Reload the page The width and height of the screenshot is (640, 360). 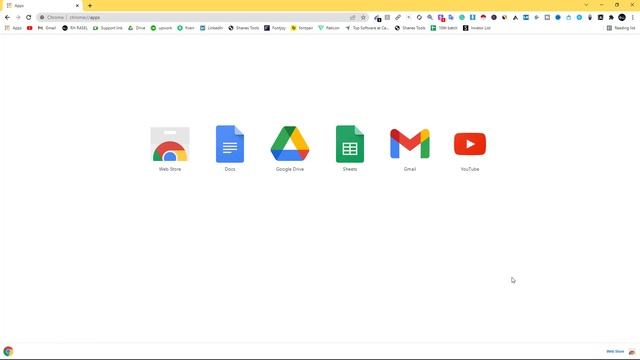(29, 18)
